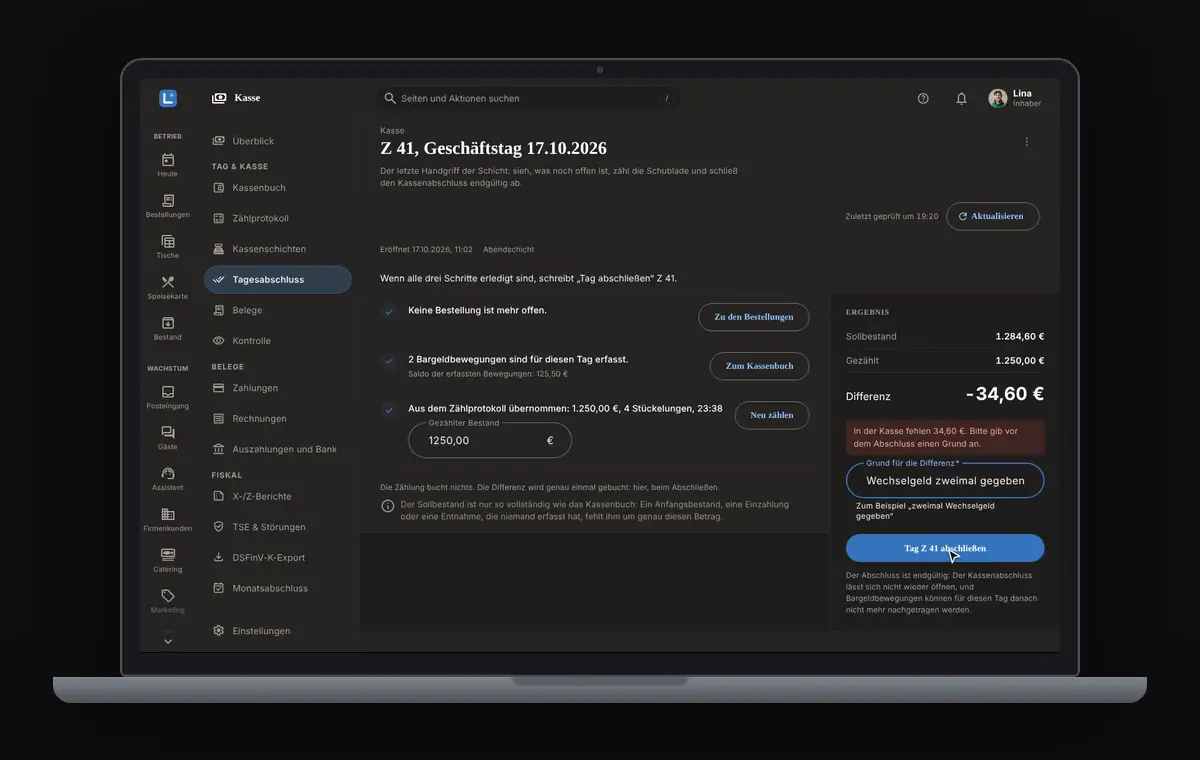This screenshot has width=1200, height=760.
Task: Open Marketing in the left rail
Action: (168, 602)
